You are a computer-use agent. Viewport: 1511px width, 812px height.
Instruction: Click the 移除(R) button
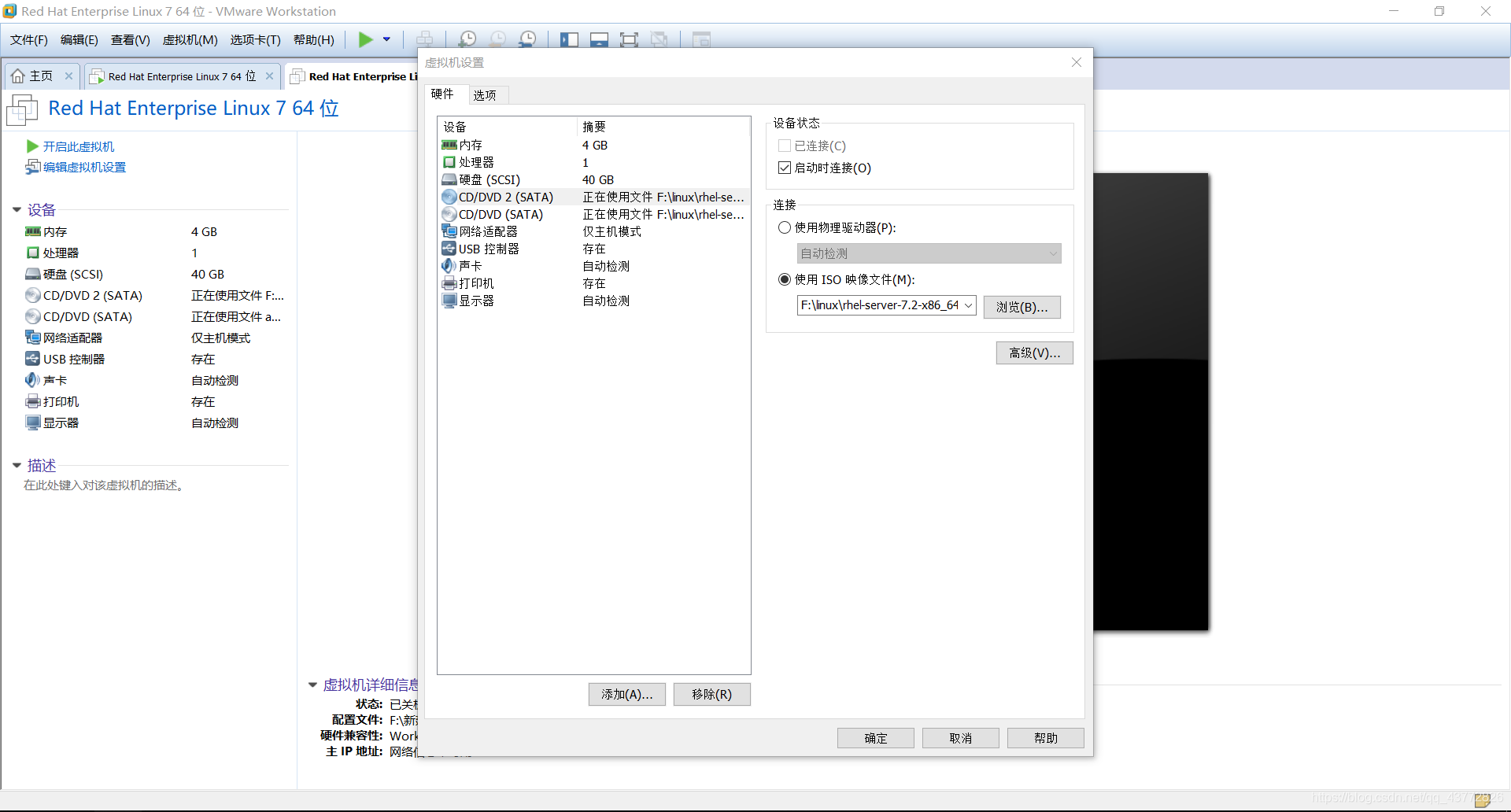711,694
